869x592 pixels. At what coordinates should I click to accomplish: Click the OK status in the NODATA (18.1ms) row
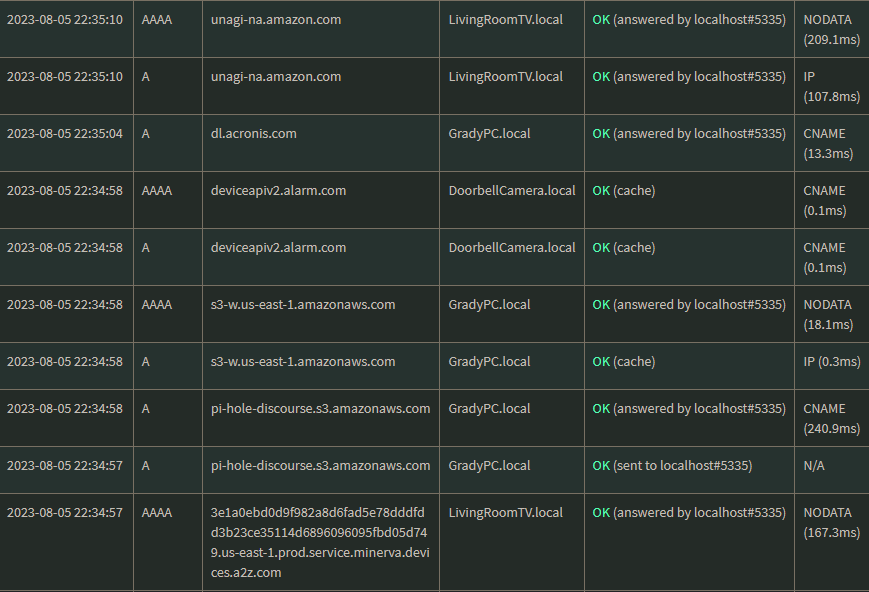(x=689, y=305)
